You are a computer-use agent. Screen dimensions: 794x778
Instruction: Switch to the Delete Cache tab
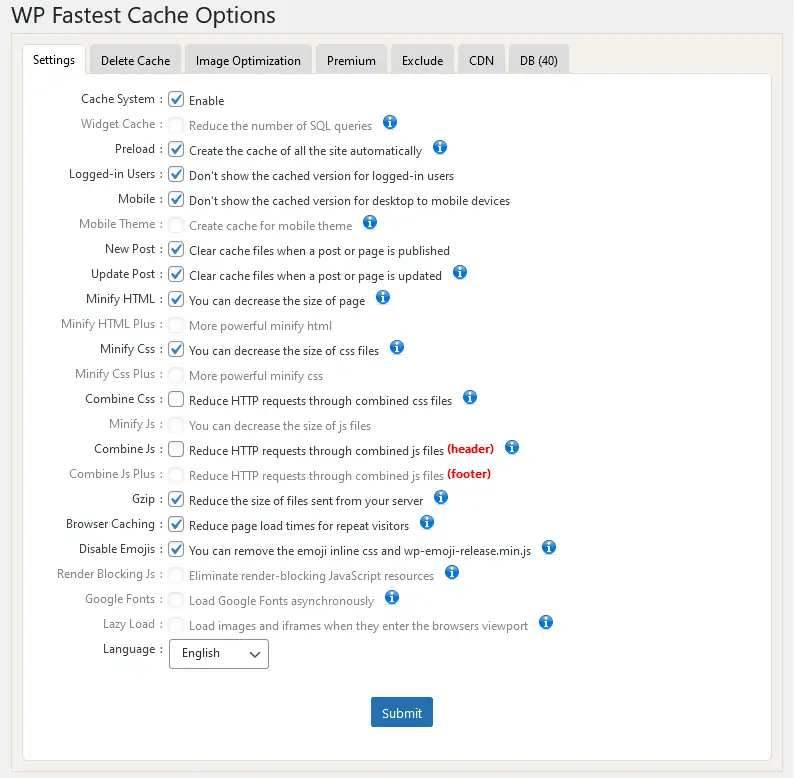136,60
